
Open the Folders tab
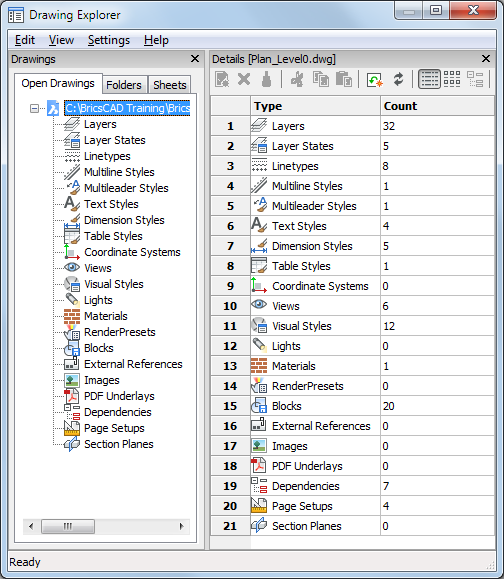click(x=124, y=85)
